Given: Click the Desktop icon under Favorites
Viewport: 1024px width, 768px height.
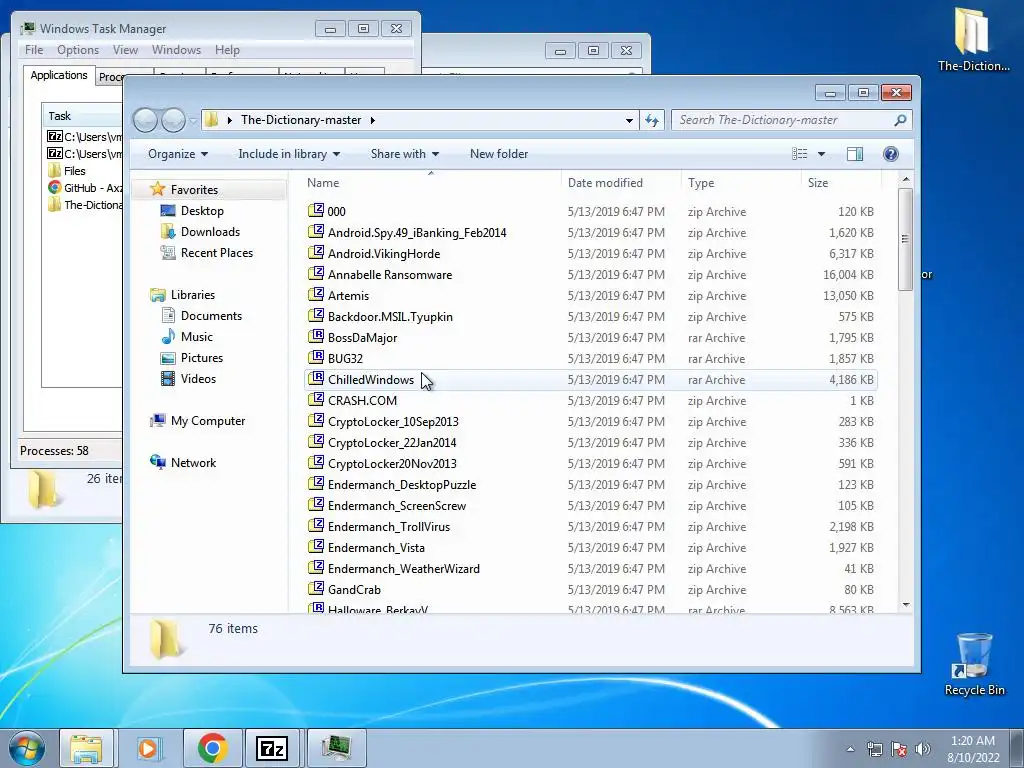Looking at the screenshot, I should point(168,210).
